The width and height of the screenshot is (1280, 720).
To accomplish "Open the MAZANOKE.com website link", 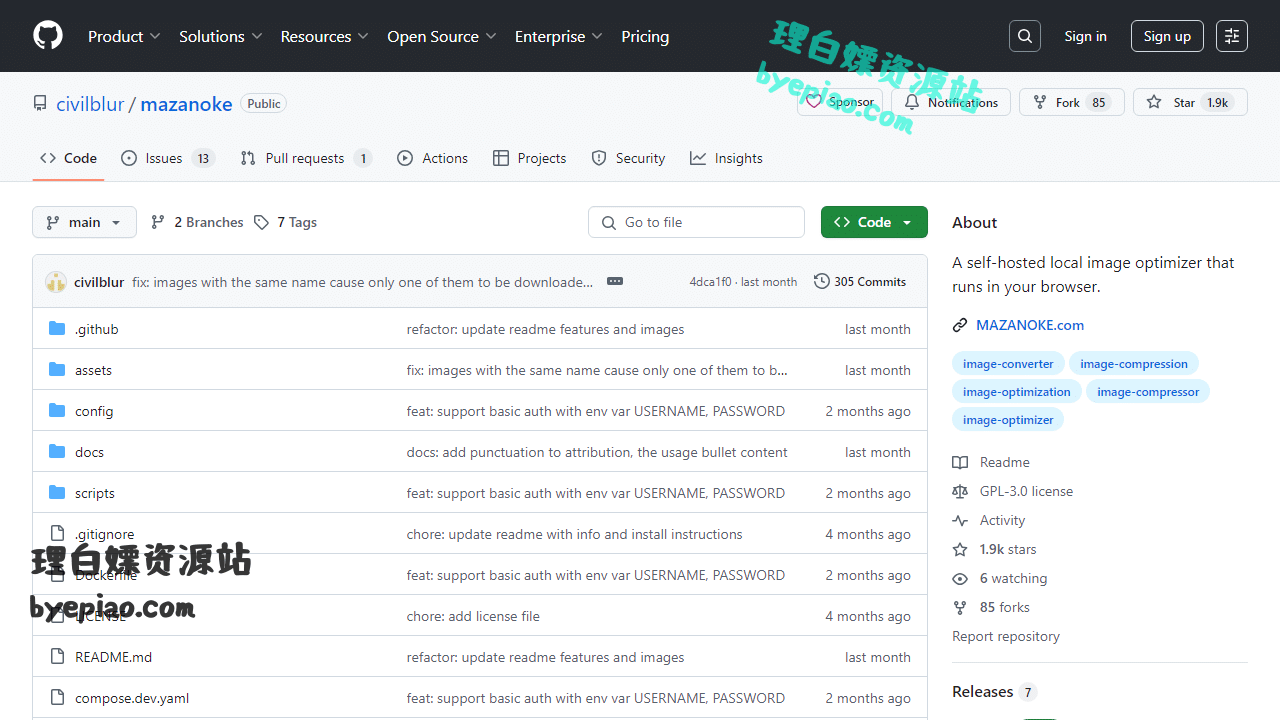I will pos(1030,325).
